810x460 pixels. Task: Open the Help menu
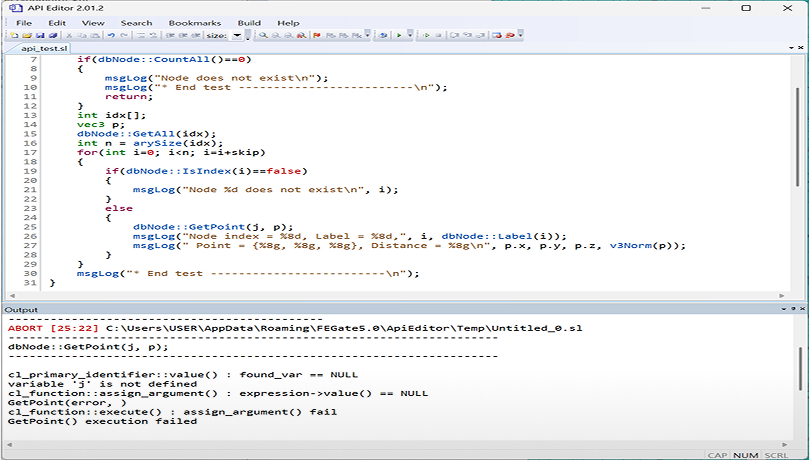288,22
